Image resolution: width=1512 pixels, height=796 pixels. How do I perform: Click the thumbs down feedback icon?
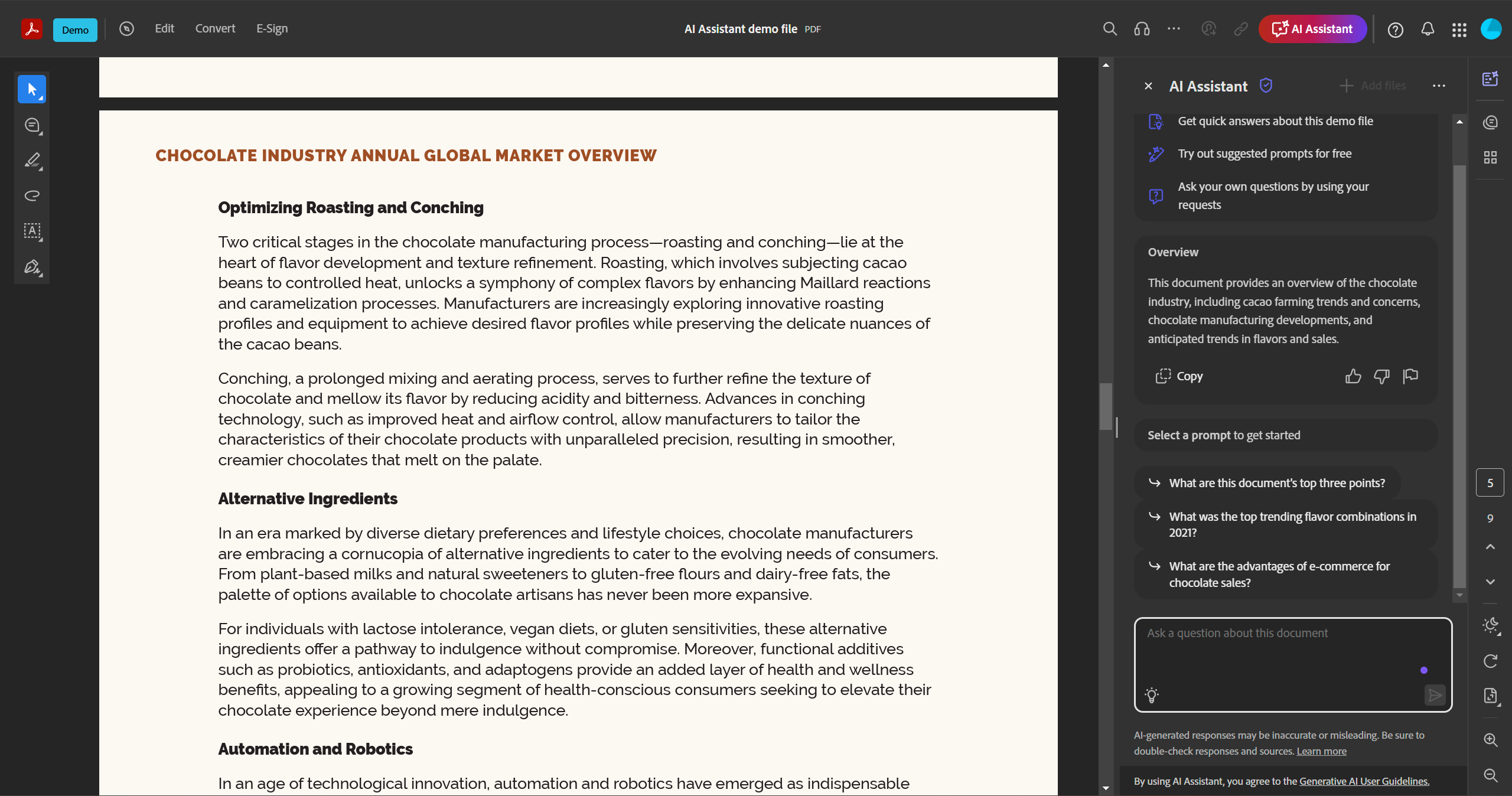(x=1381, y=376)
